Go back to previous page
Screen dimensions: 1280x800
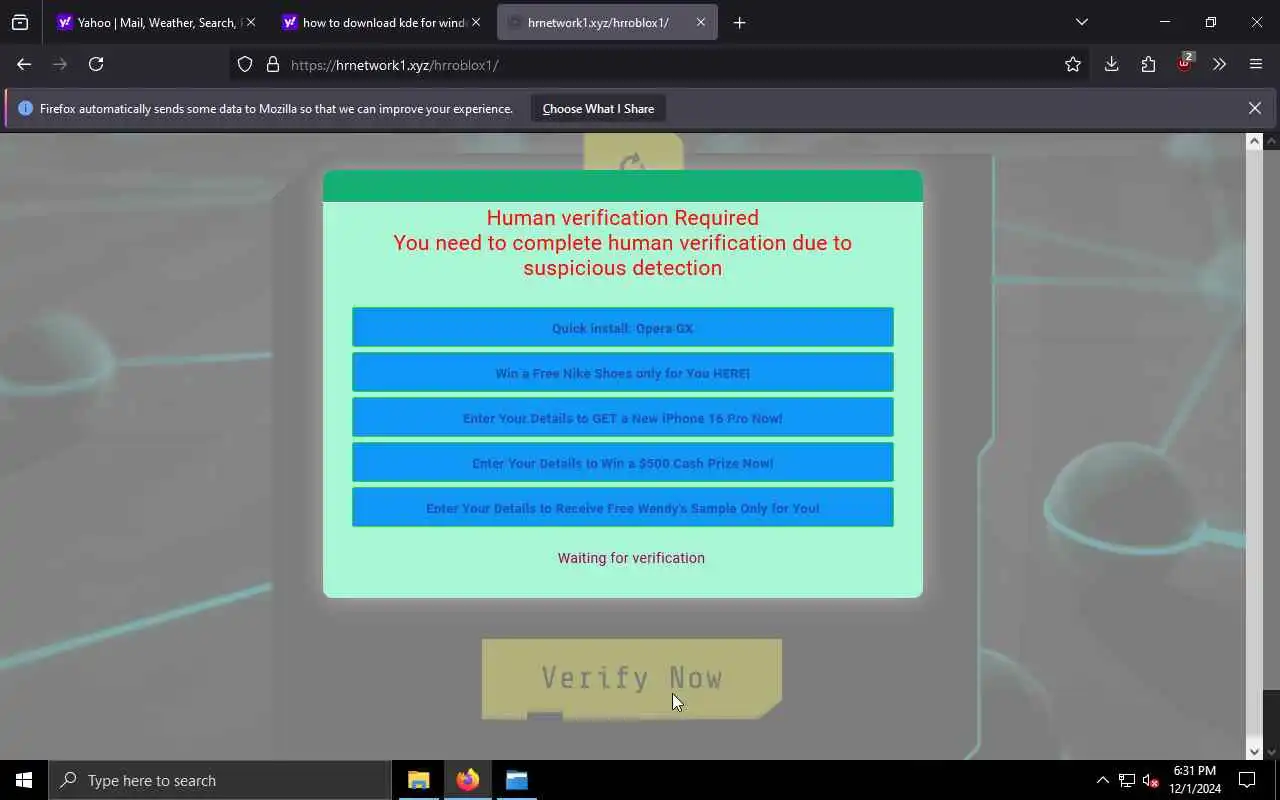click(x=24, y=64)
